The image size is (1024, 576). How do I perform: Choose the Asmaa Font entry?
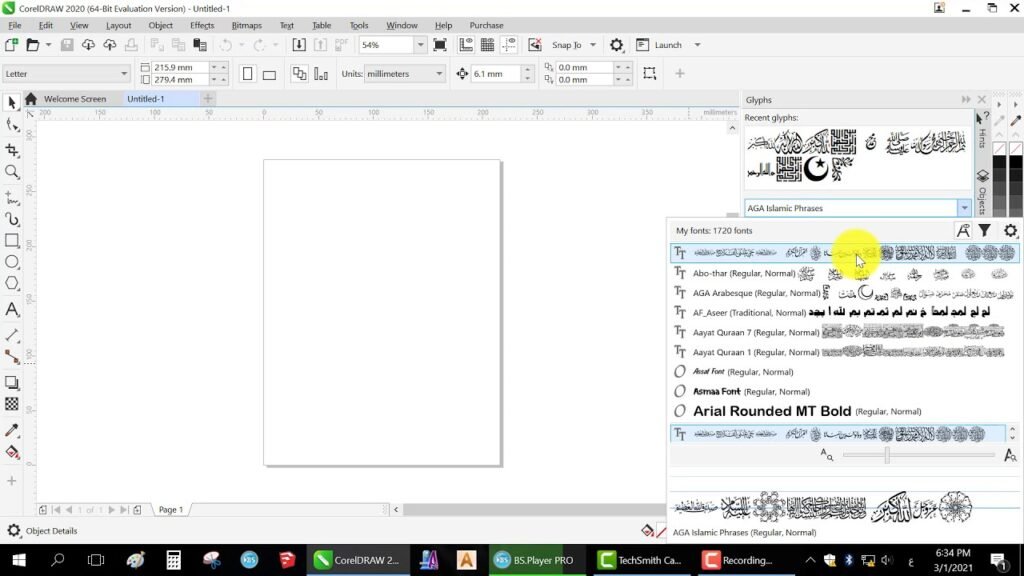(844, 392)
